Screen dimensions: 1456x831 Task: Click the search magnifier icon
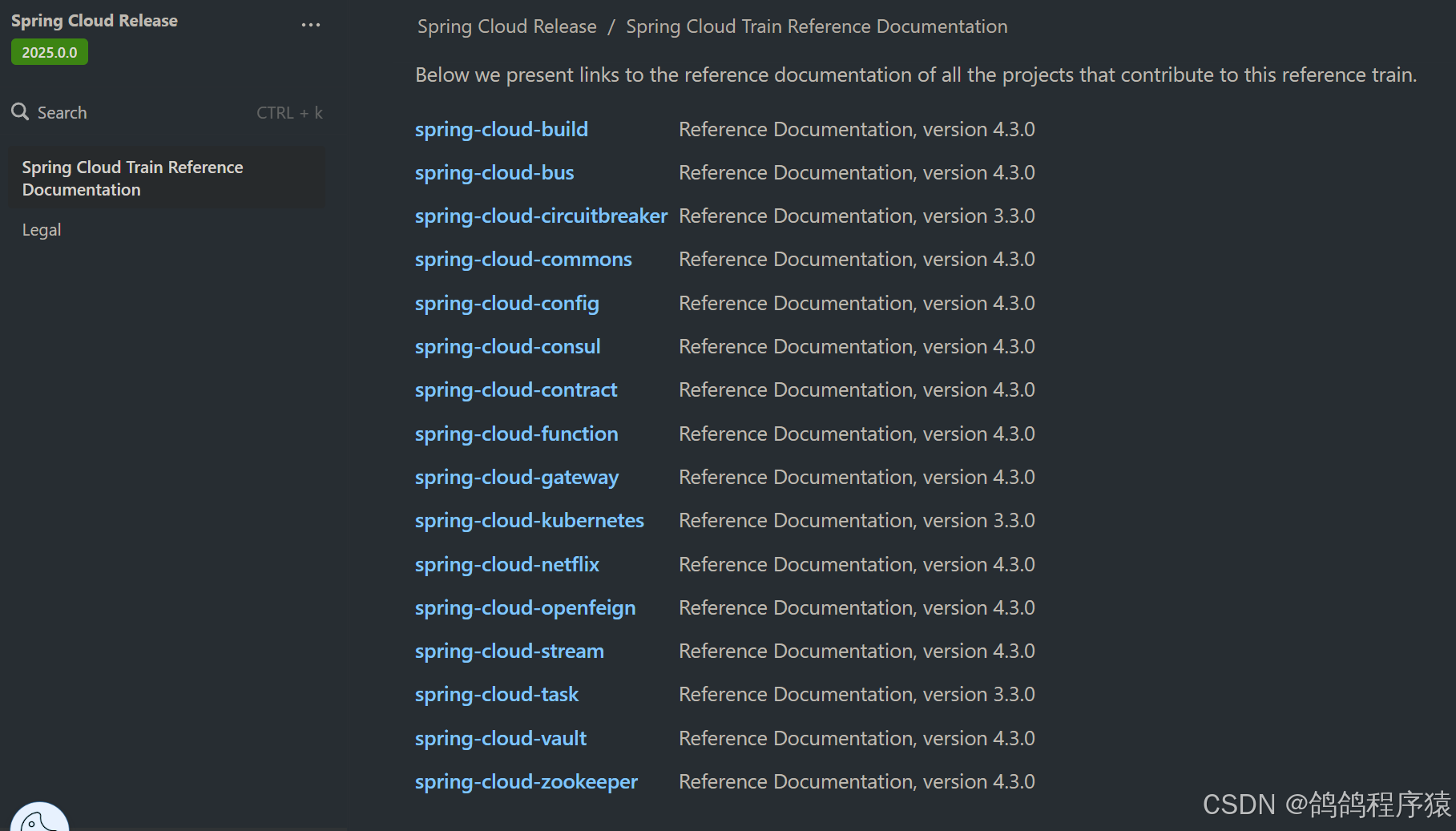[20, 112]
